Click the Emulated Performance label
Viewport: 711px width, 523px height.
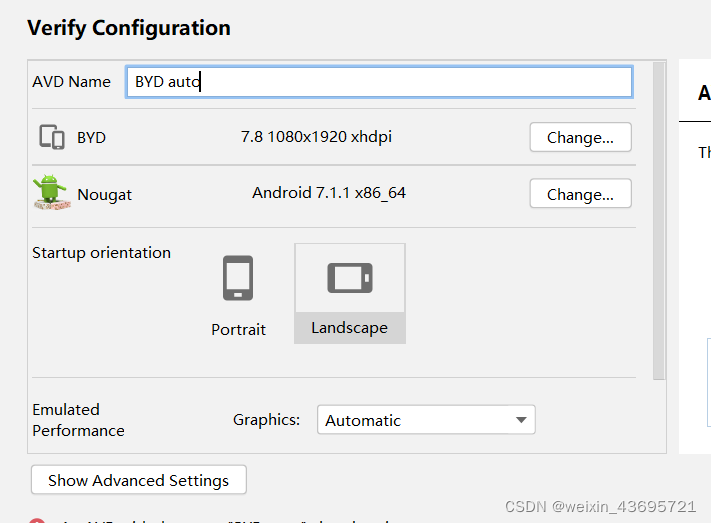78,420
